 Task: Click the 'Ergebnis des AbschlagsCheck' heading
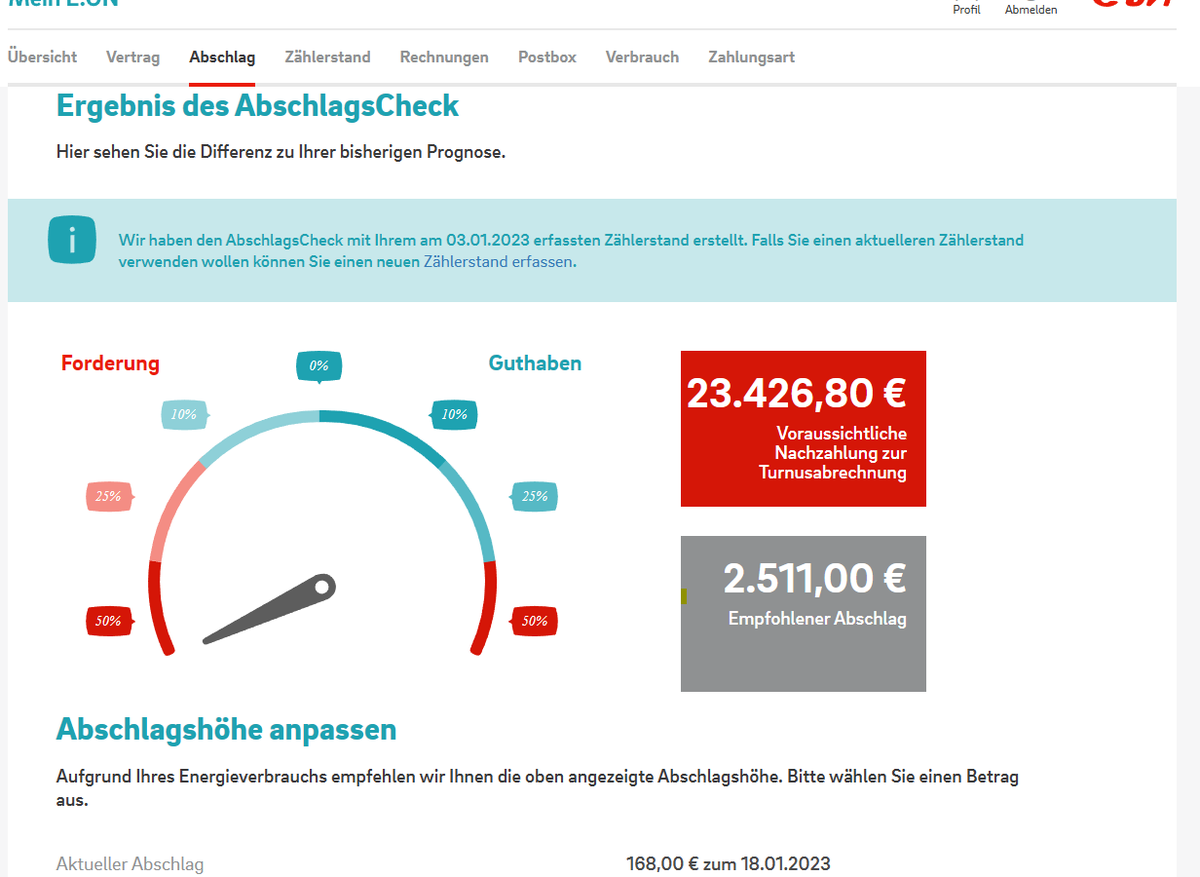(x=258, y=106)
